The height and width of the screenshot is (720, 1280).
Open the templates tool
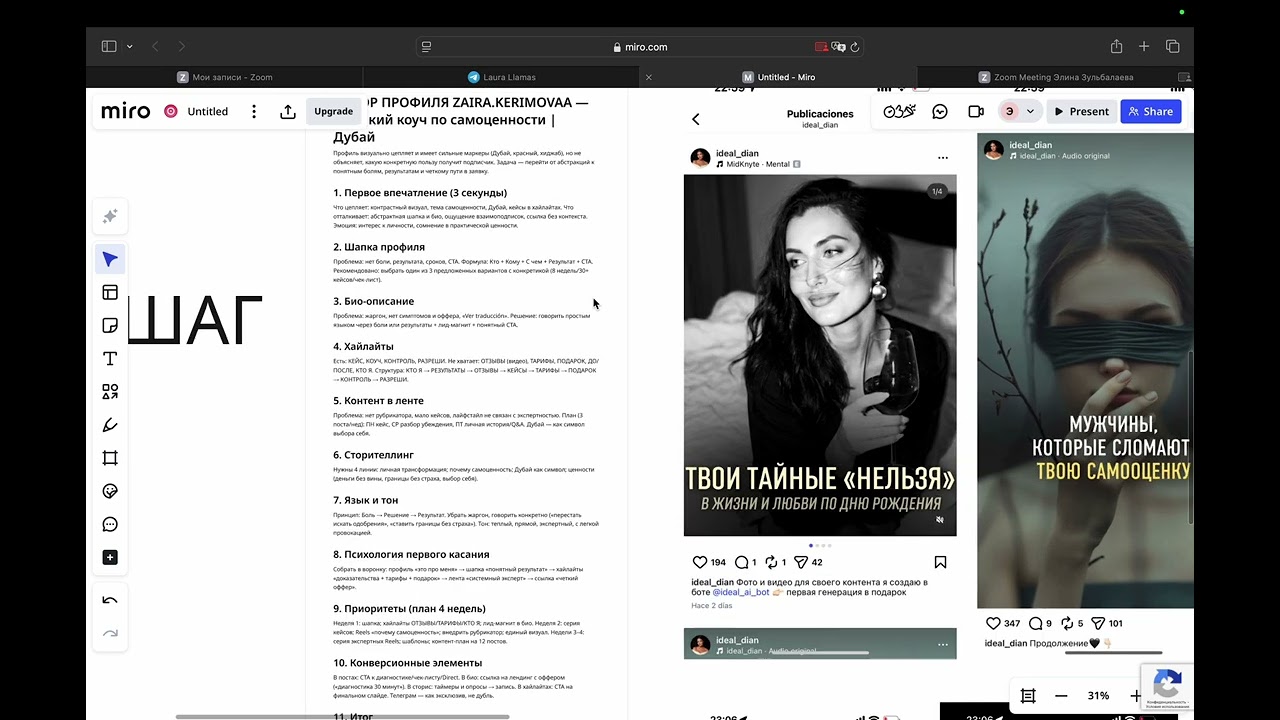[110, 293]
